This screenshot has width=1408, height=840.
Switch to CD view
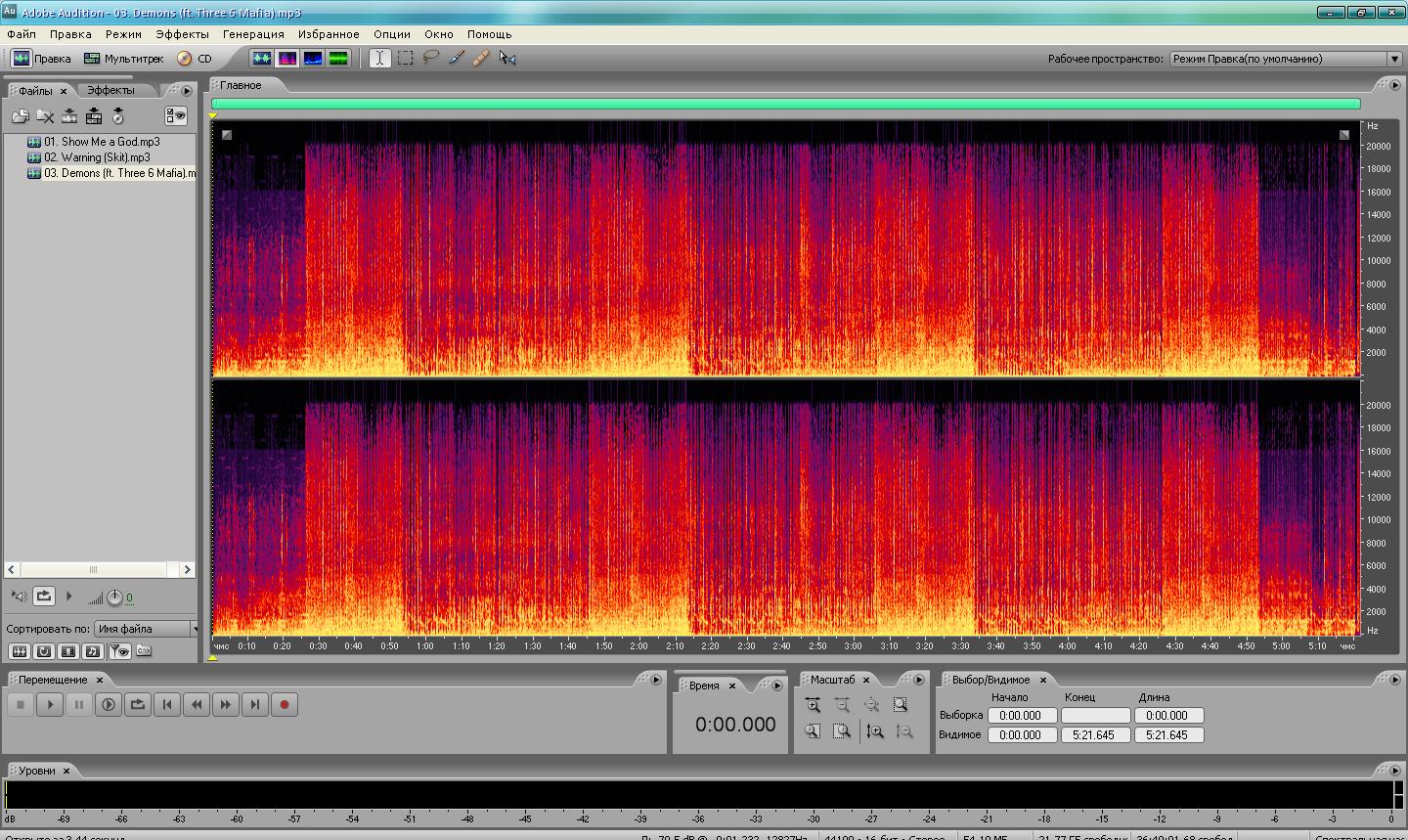tap(195, 59)
